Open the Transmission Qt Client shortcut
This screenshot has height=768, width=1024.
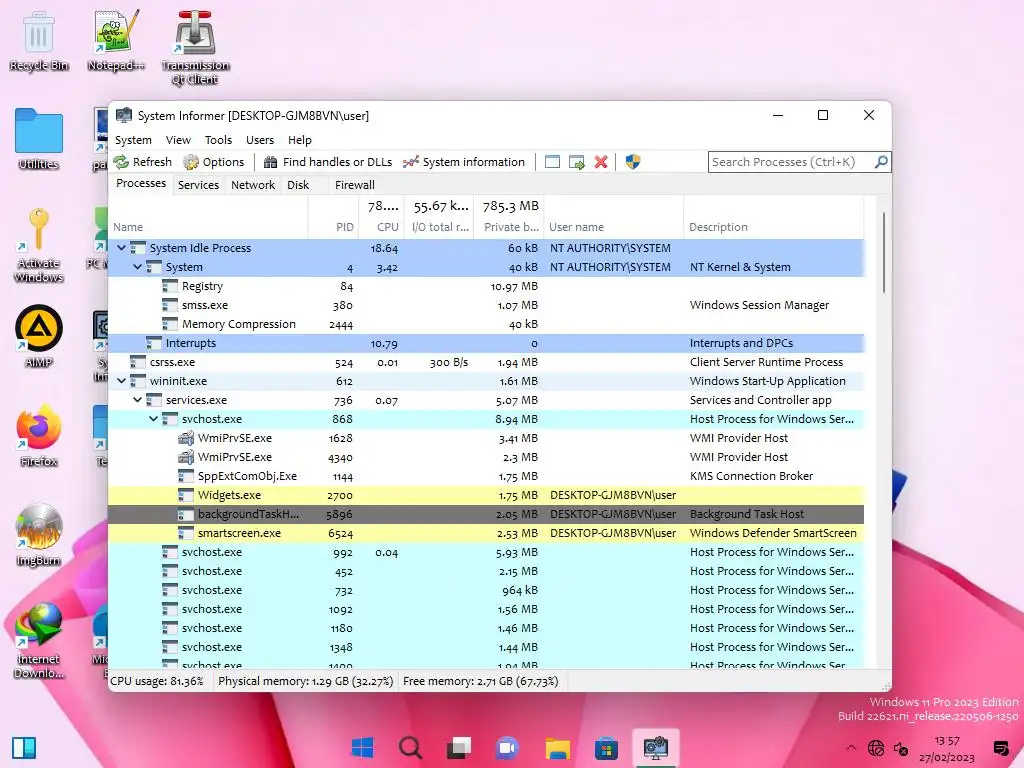click(195, 47)
